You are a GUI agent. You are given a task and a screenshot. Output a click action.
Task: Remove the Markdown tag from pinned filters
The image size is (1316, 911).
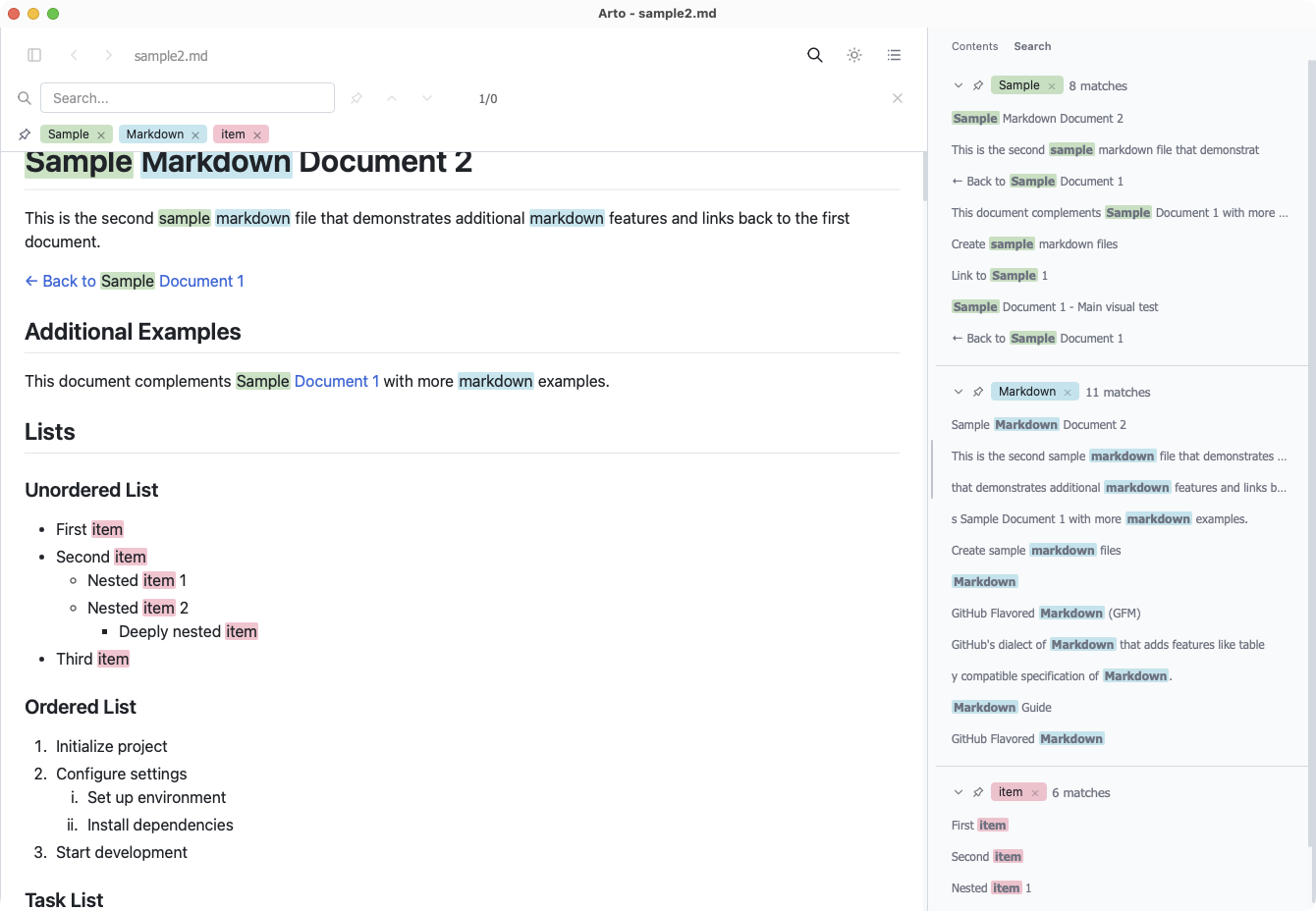tap(194, 134)
